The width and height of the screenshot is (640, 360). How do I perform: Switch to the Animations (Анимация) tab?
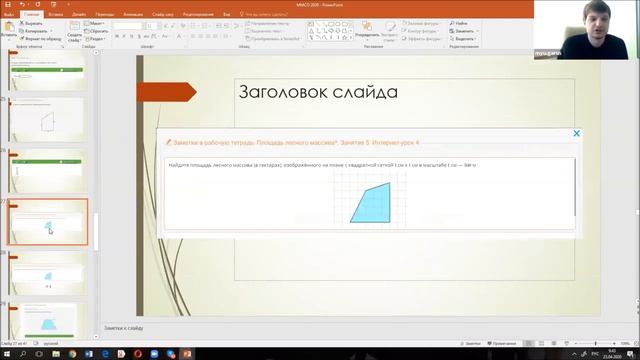(x=133, y=14)
